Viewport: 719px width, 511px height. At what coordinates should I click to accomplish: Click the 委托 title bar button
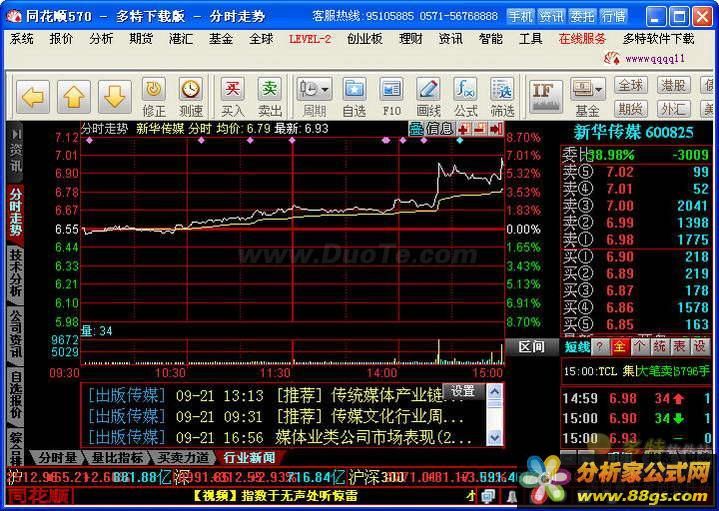582,17
